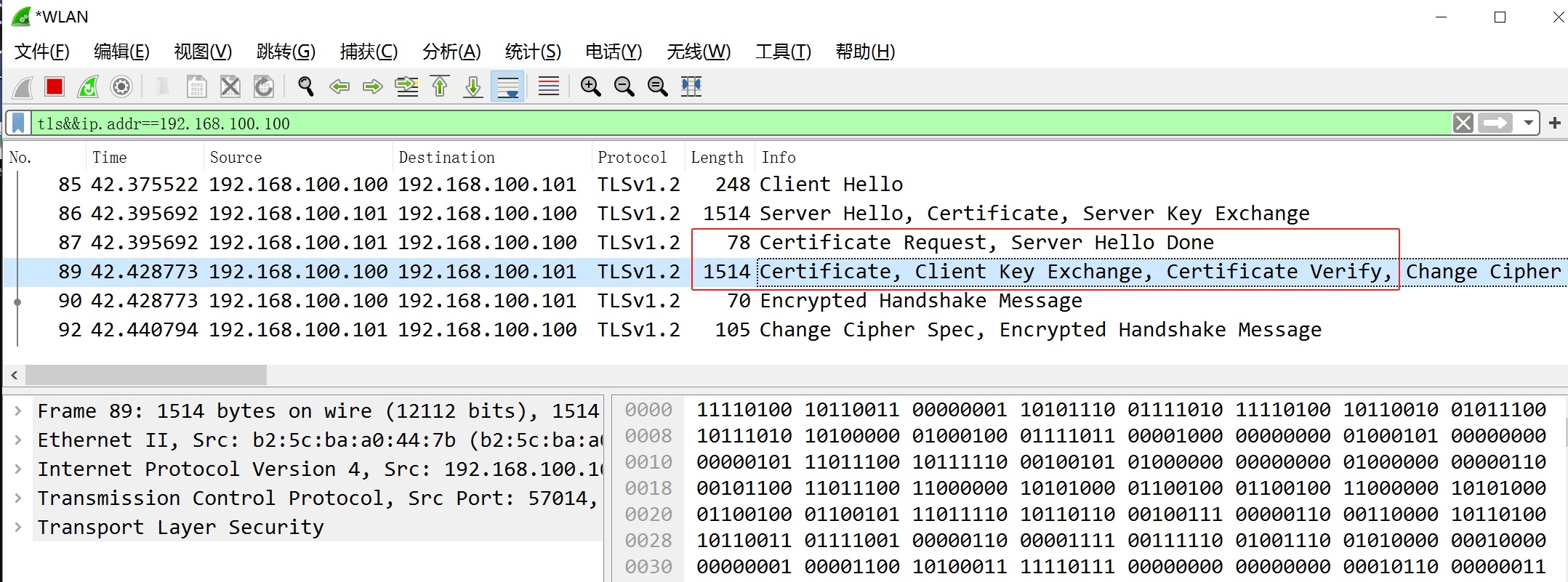Open the display filter bookmark menu

[19, 124]
